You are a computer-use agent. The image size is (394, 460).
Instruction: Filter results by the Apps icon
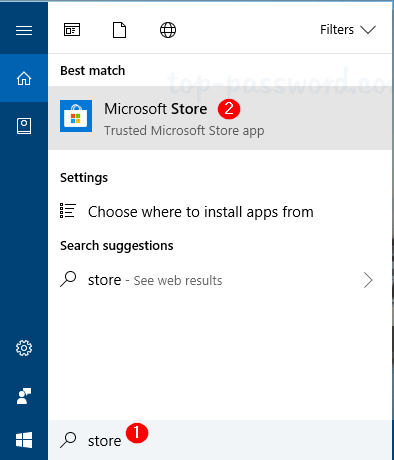72,30
